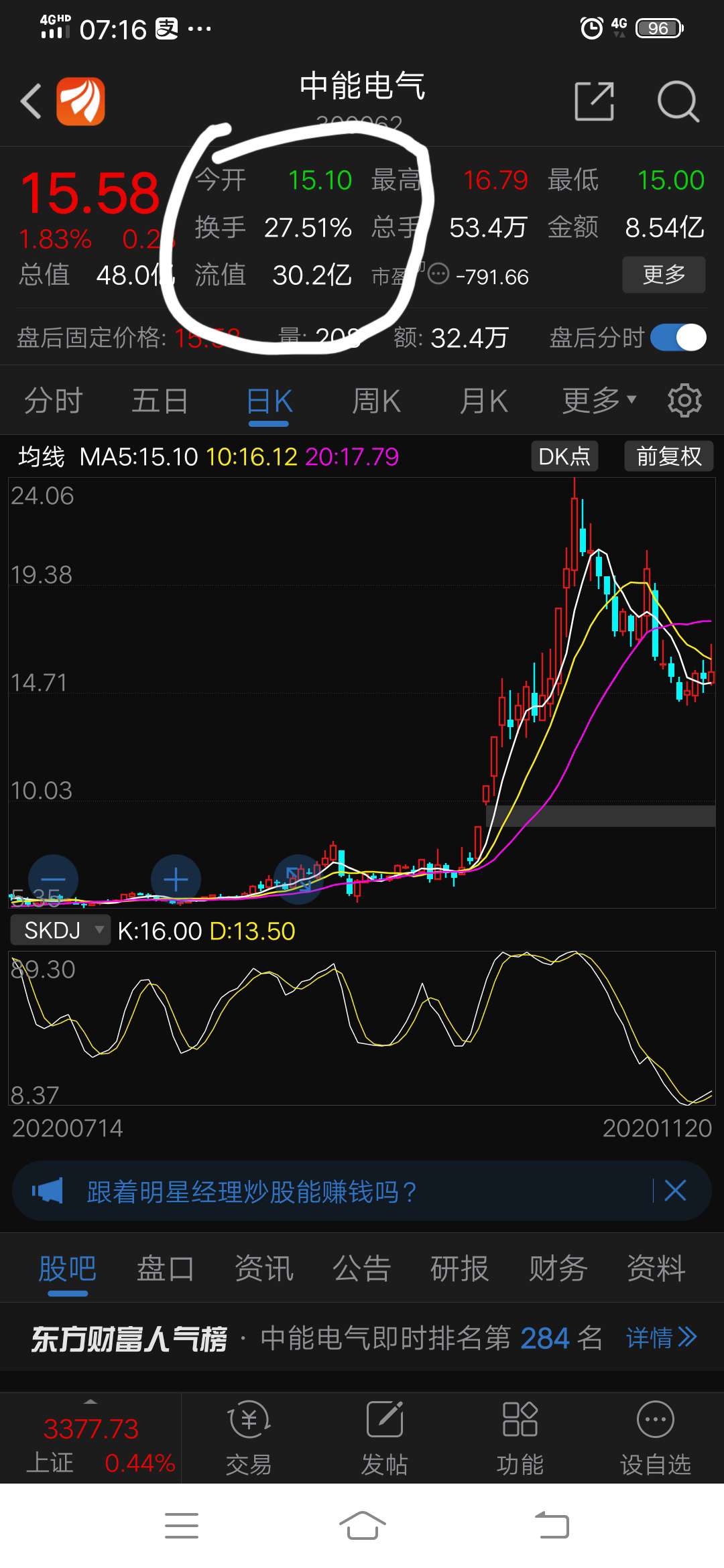
Task: Toggle the 盘后分时 switch
Action: (678, 338)
